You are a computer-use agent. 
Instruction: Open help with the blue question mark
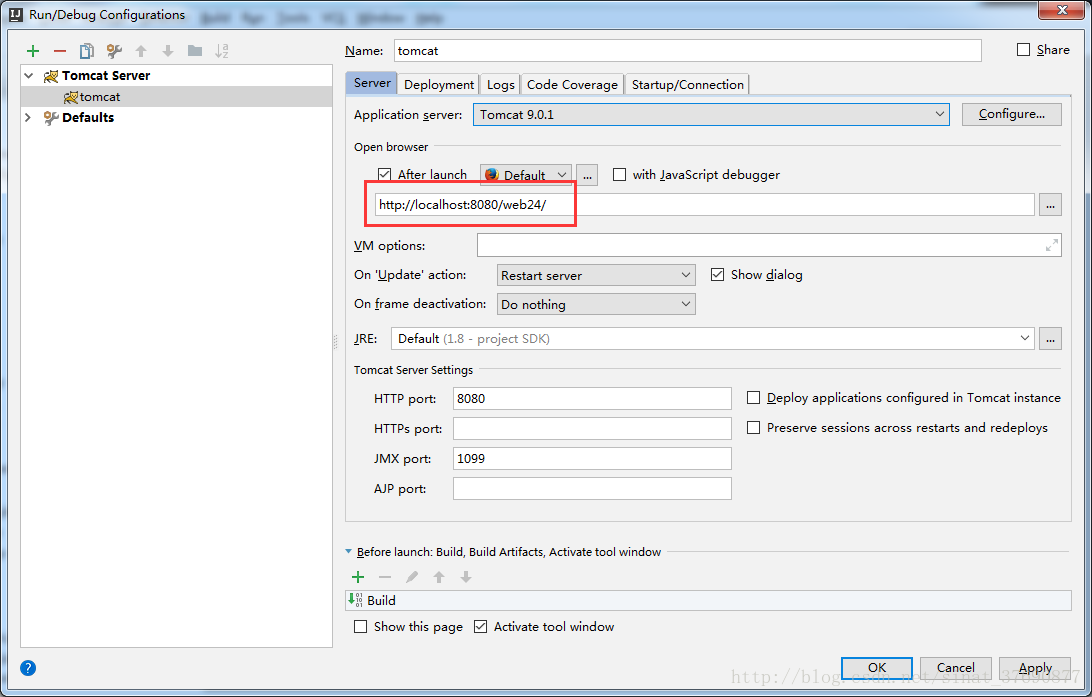tap(28, 668)
